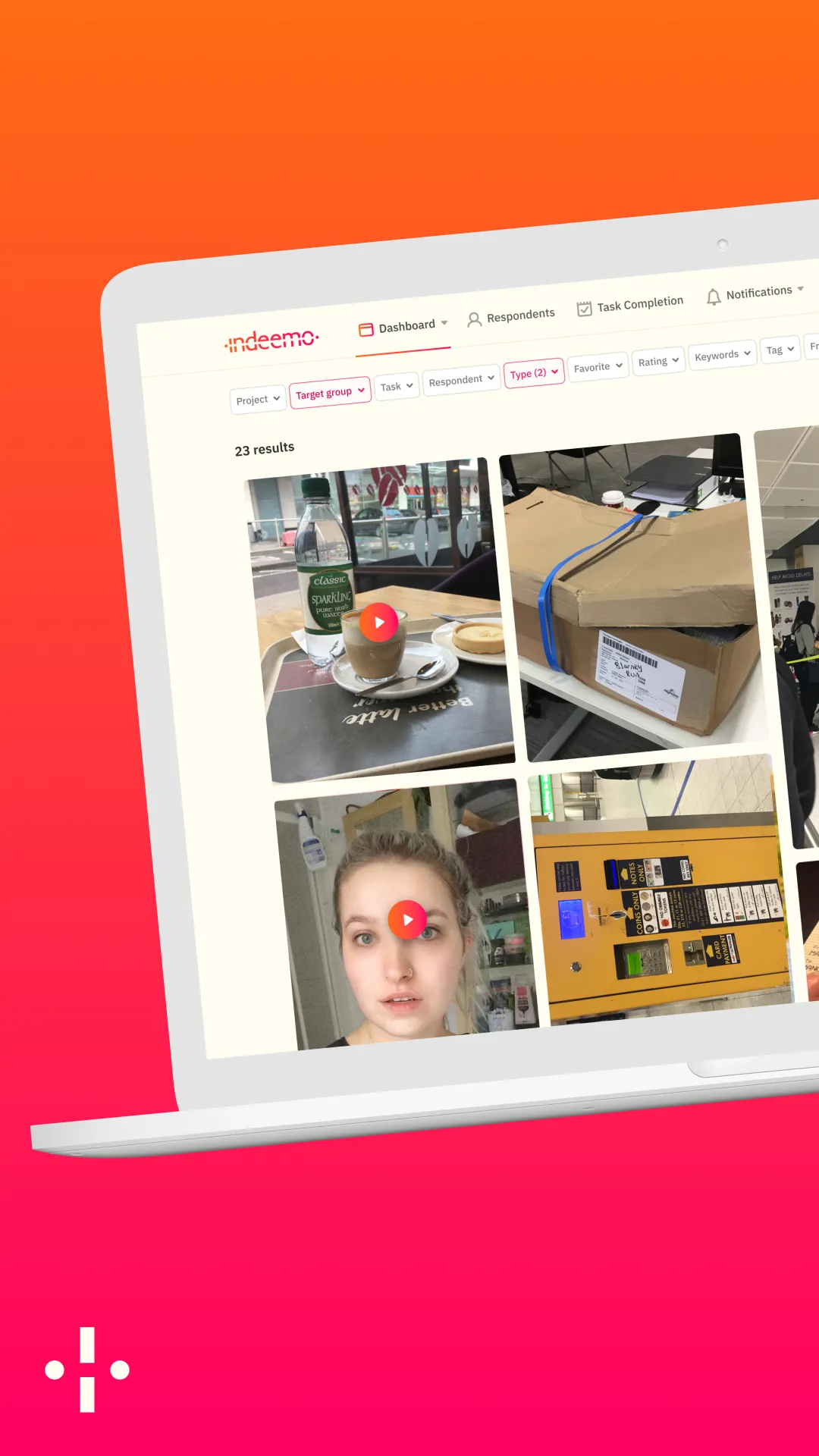
Task: Play the sparkling water and latte video
Action: point(378,622)
